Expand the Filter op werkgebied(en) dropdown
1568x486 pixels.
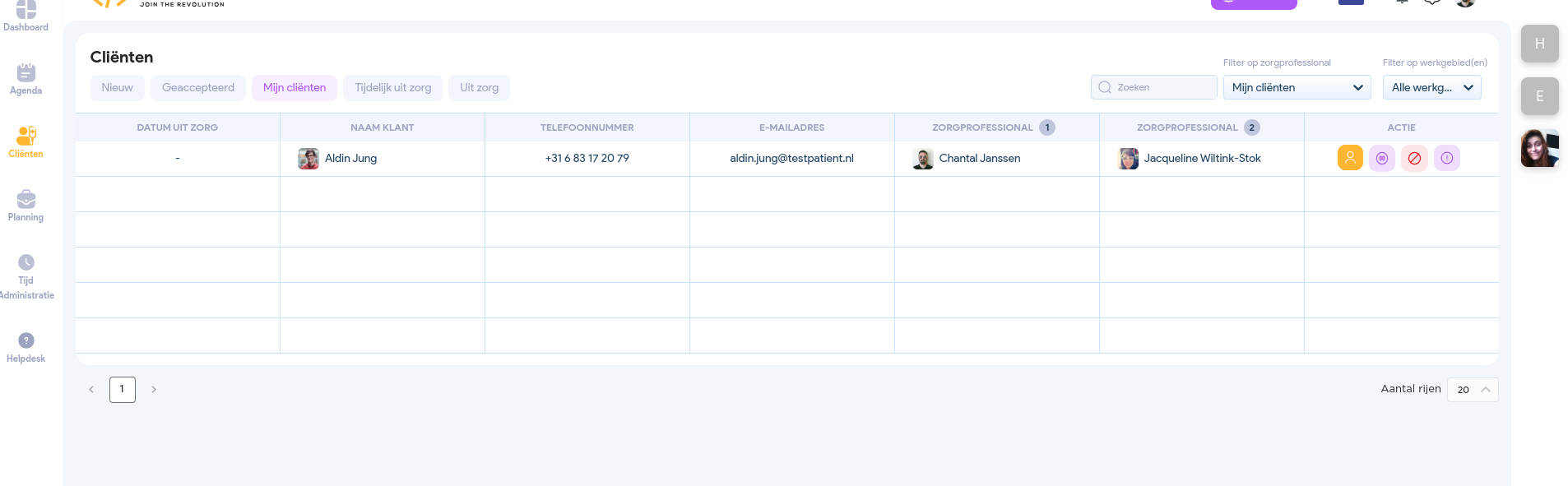1431,87
